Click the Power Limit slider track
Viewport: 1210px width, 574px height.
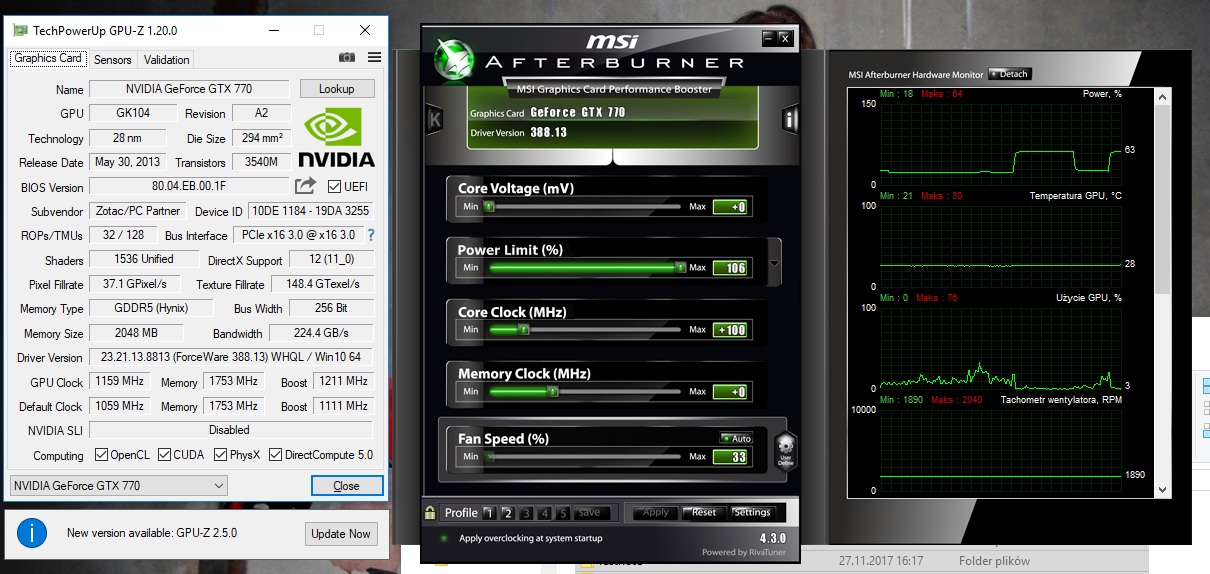coord(585,267)
